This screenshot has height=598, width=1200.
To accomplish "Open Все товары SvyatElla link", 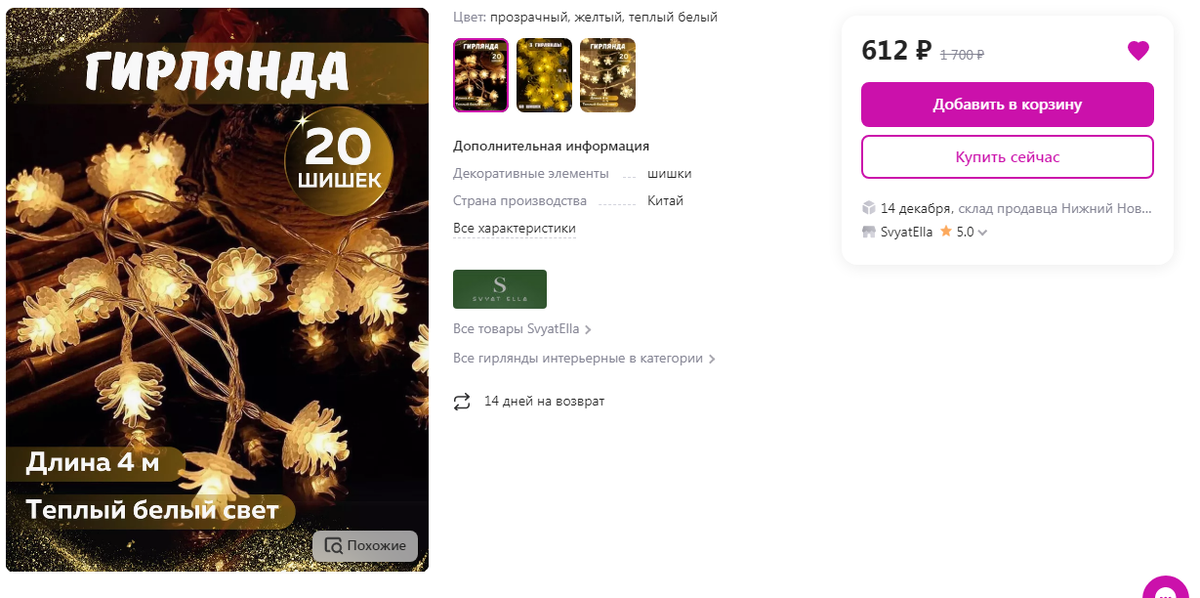I will coord(522,329).
